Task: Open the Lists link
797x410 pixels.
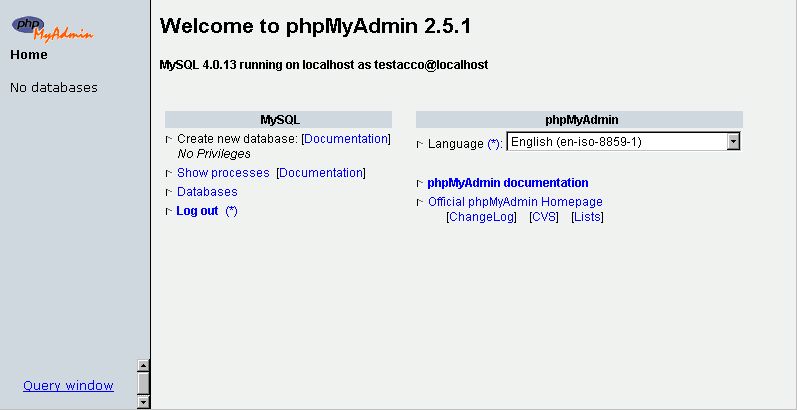Action: [x=588, y=217]
